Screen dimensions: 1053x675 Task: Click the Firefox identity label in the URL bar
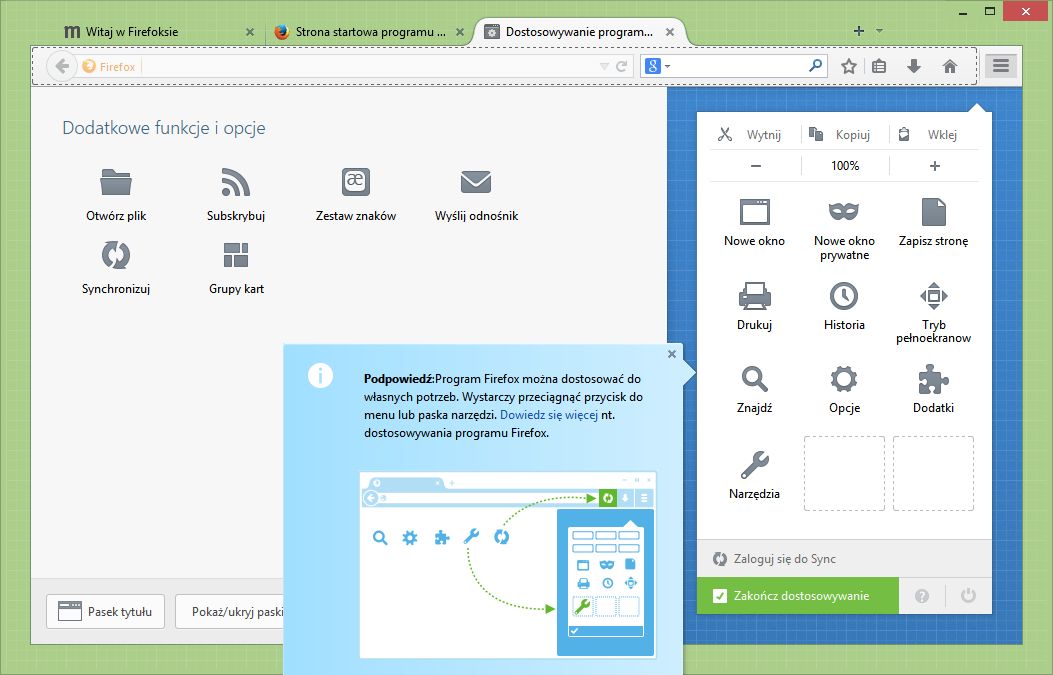click(109, 66)
